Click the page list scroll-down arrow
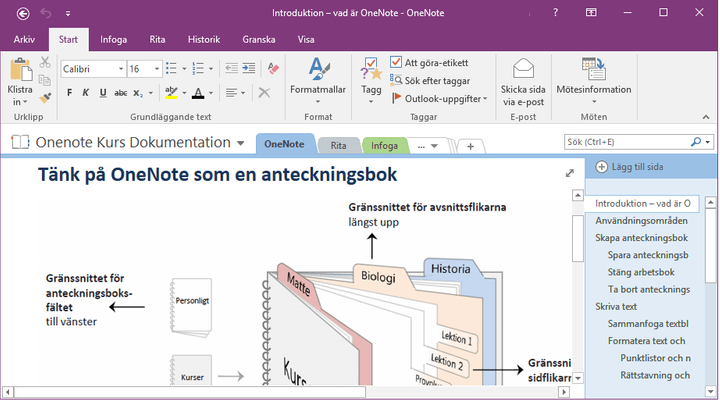 711,391
